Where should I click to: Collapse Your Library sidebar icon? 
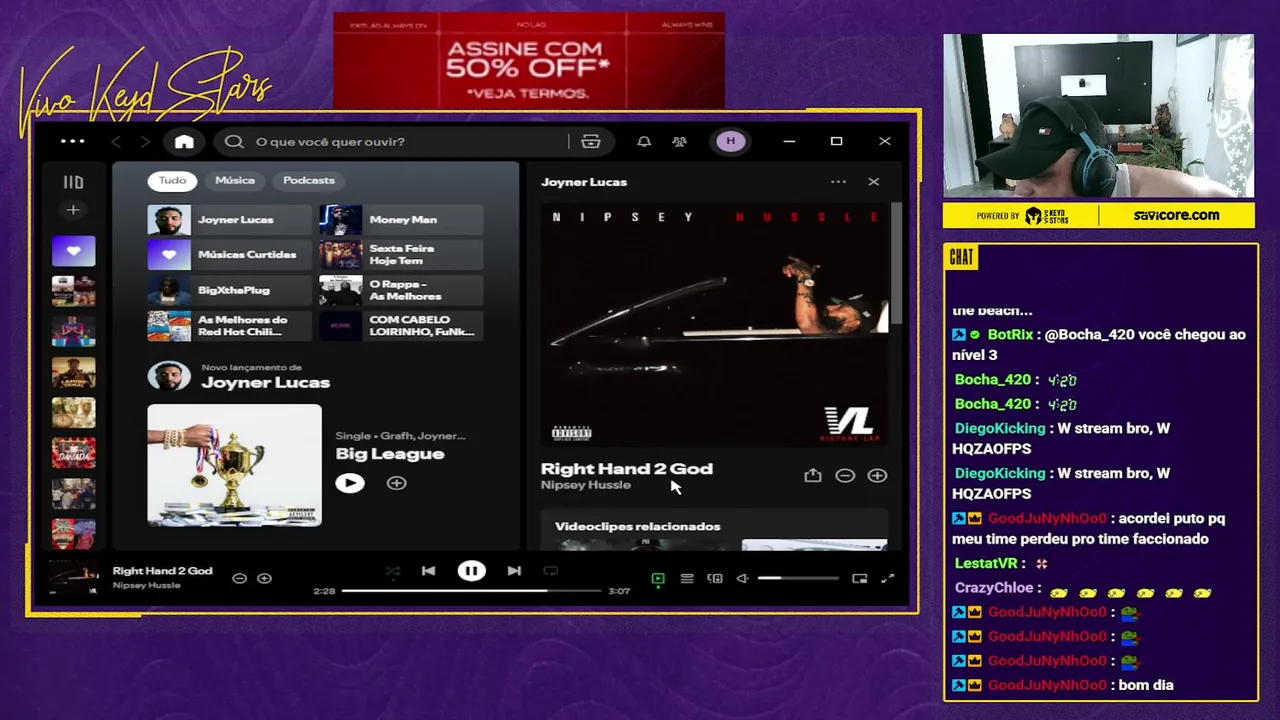click(x=73, y=182)
